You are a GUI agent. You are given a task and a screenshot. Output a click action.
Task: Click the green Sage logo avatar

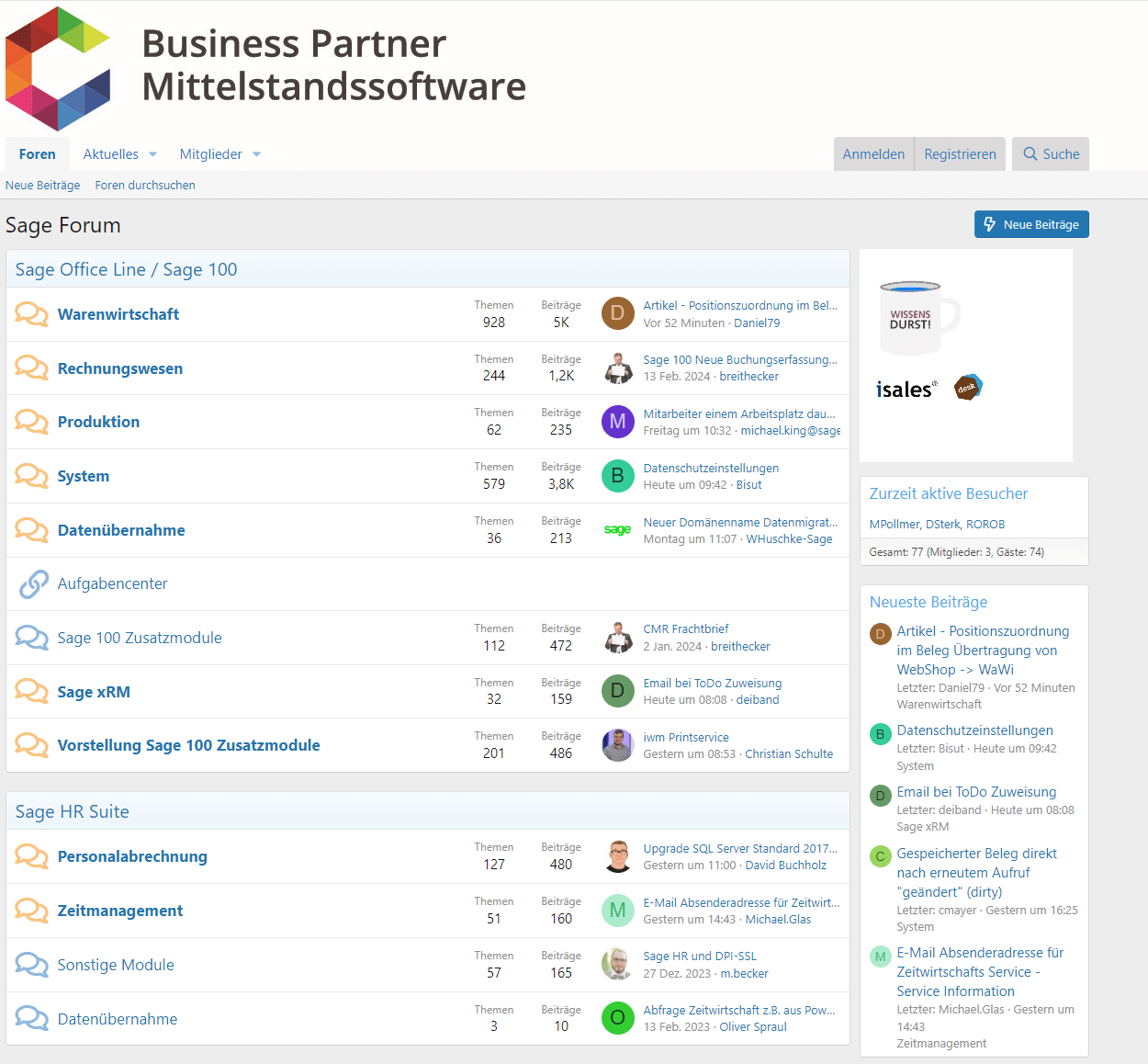[x=617, y=529]
